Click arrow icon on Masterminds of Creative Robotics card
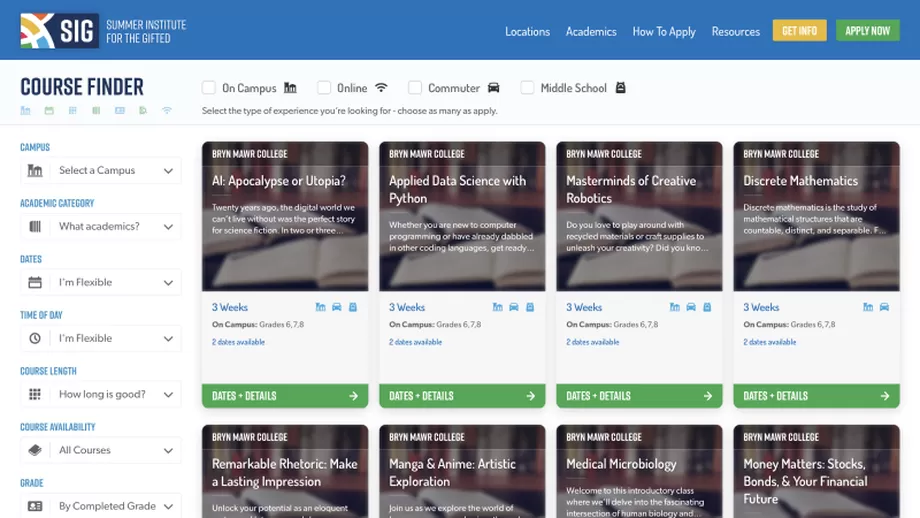 coord(707,396)
